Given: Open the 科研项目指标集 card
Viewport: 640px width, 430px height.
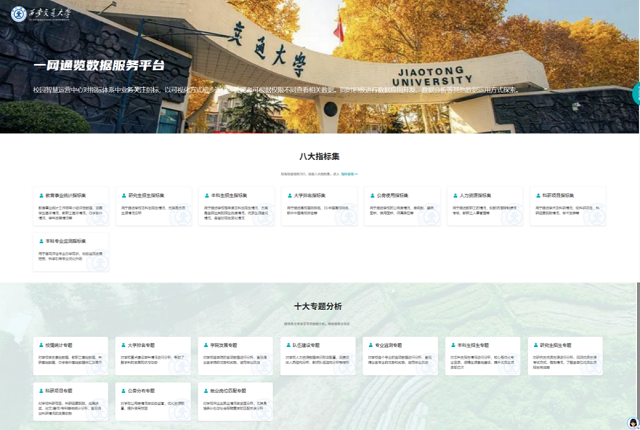Looking at the screenshot, I should [566, 206].
